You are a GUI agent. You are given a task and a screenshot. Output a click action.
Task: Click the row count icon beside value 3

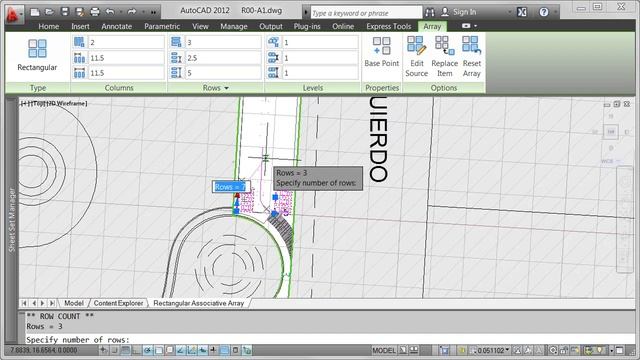(176, 42)
